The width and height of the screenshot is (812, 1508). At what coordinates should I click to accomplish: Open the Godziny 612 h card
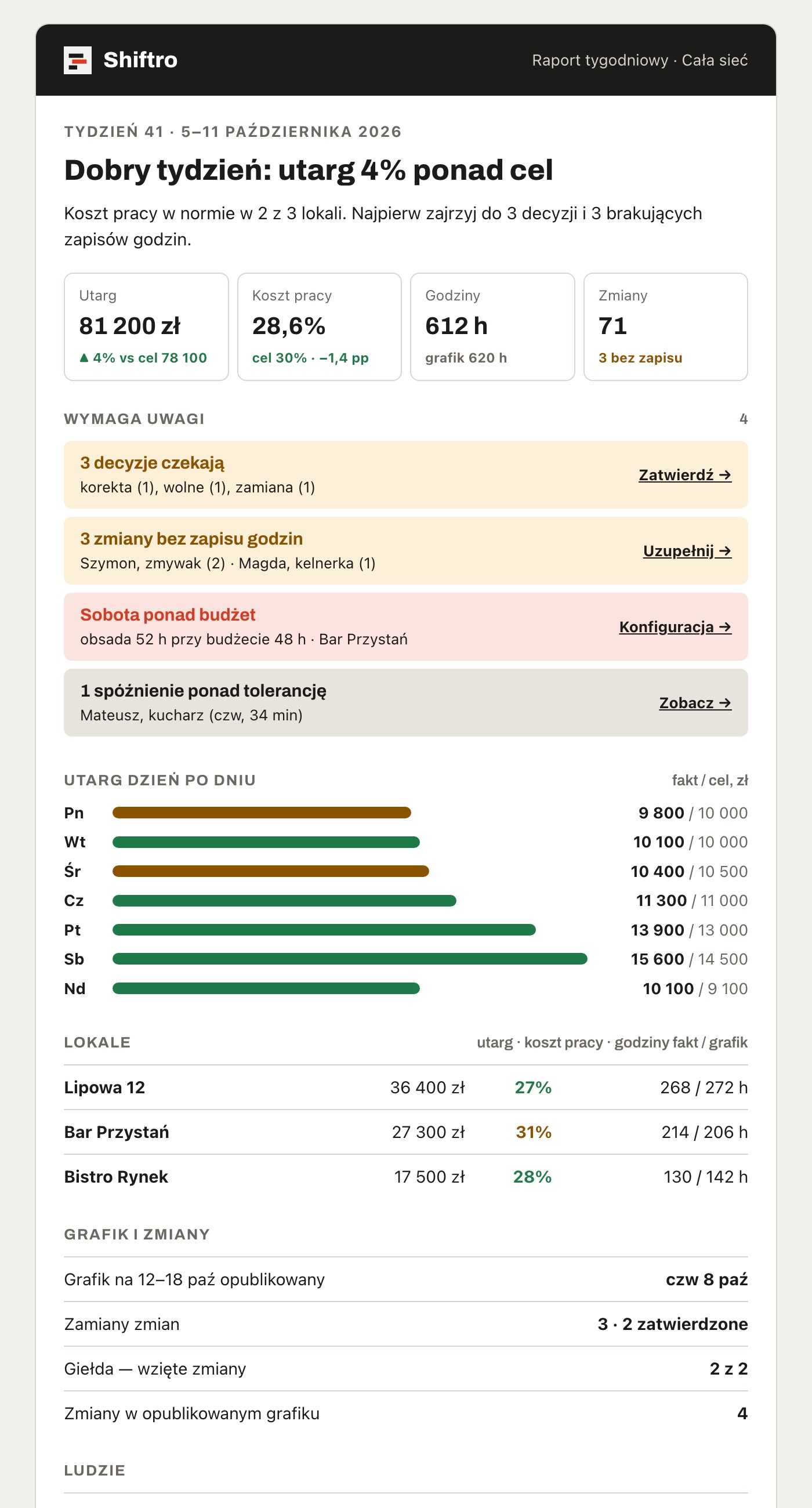pos(492,327)
